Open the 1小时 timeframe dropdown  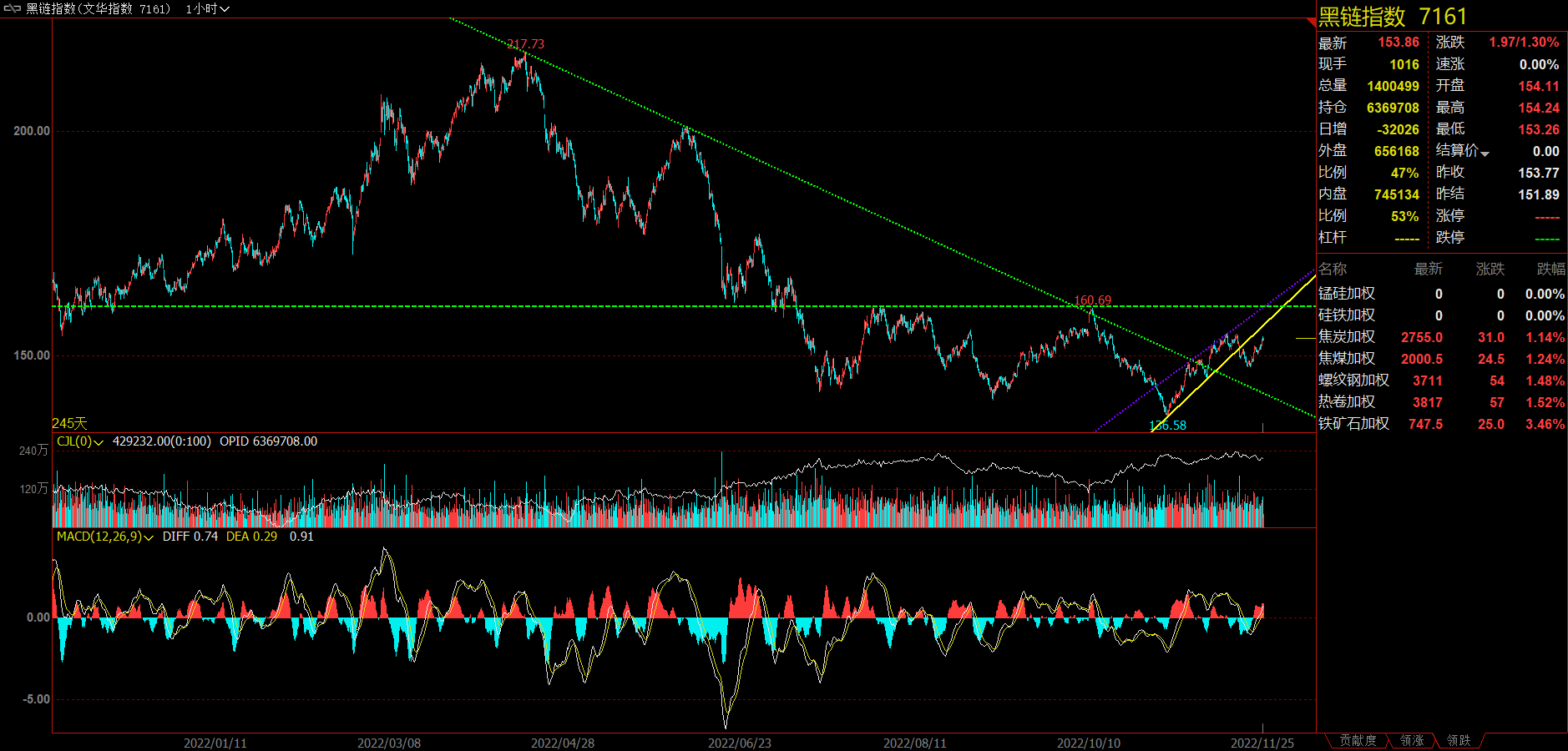(207, 8)
